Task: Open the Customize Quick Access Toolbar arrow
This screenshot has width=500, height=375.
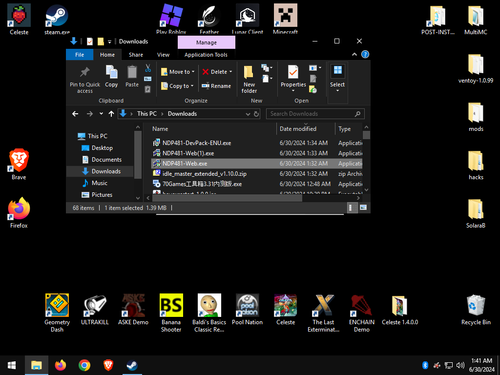Action: tap(109, 42)
